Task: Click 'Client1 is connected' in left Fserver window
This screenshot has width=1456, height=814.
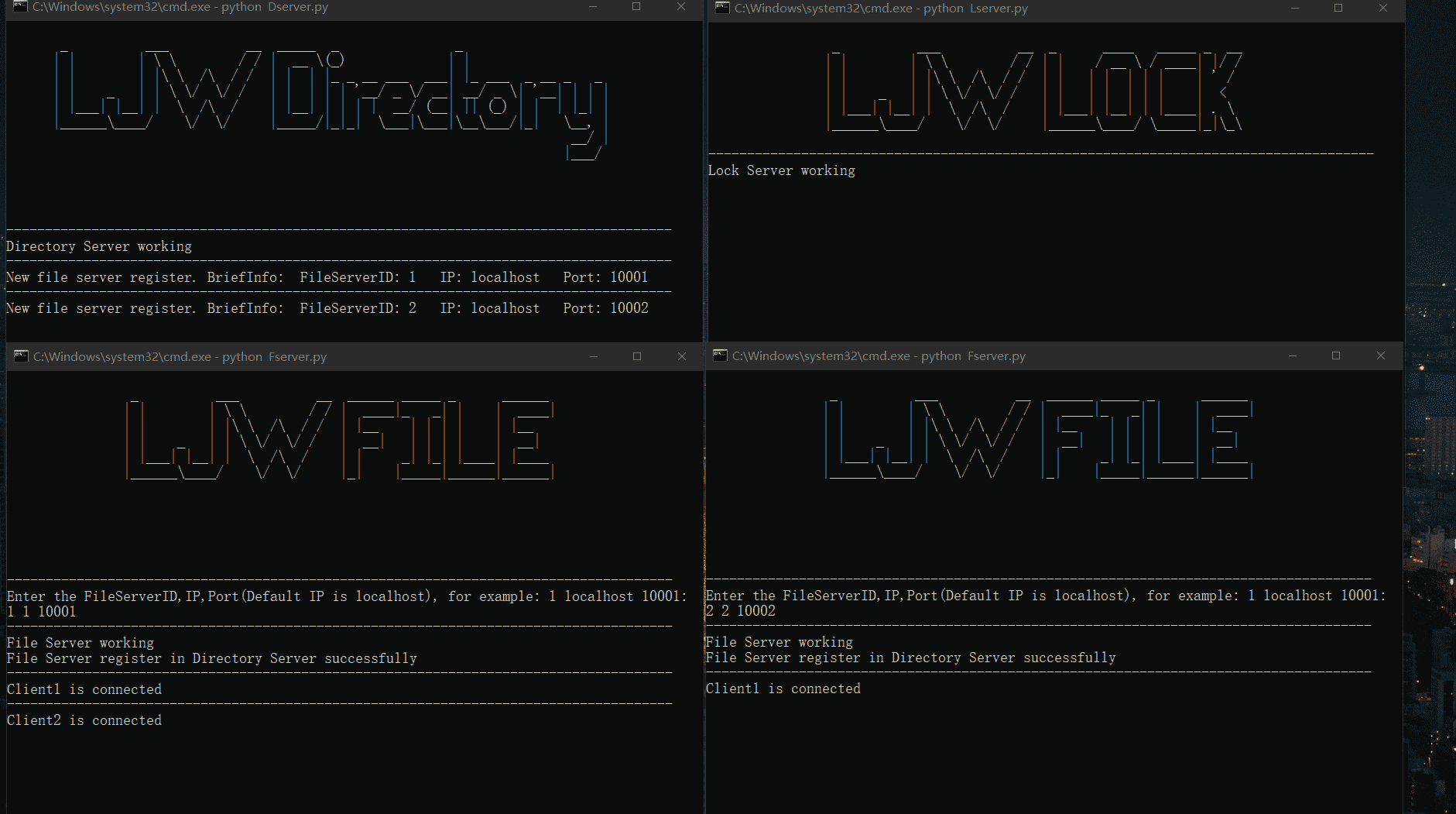Action: (84, 689)
